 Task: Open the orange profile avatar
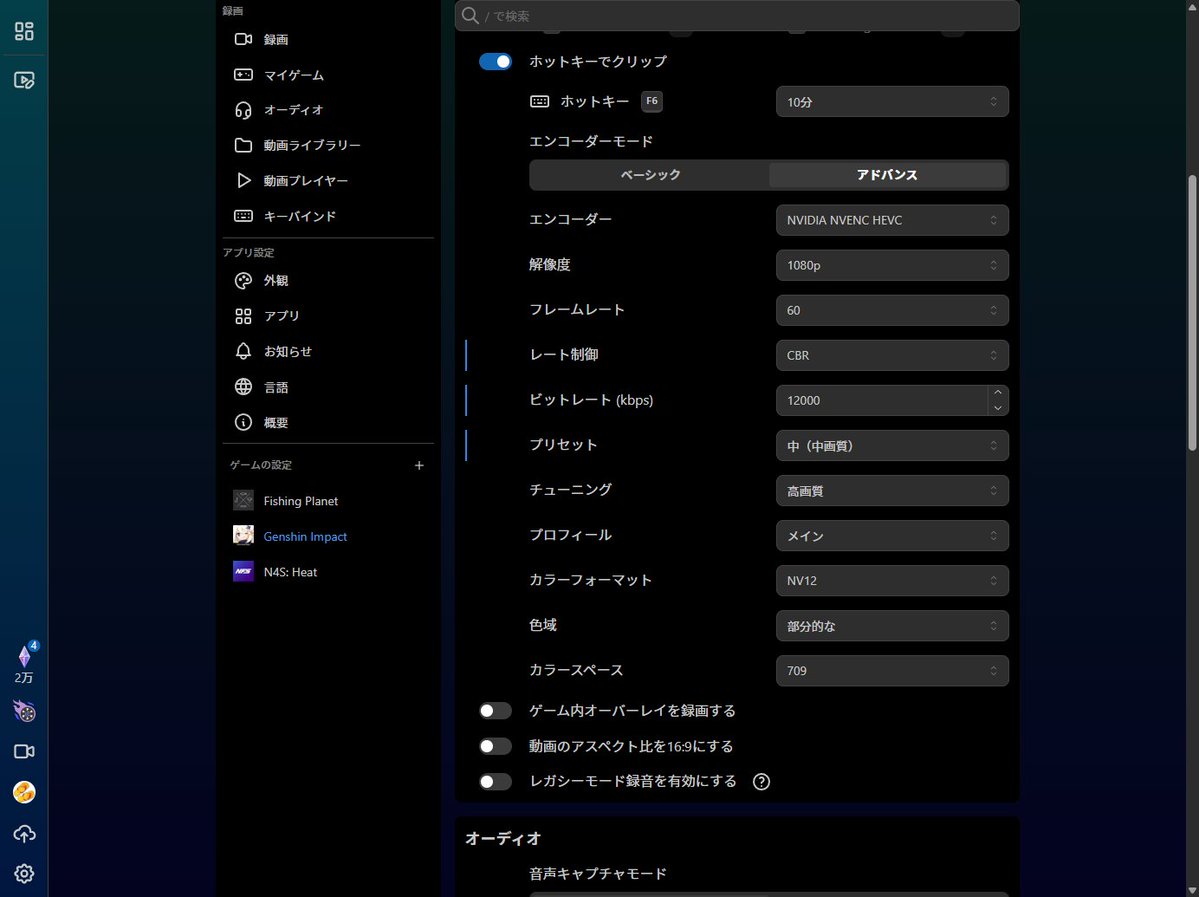[24, 792]
